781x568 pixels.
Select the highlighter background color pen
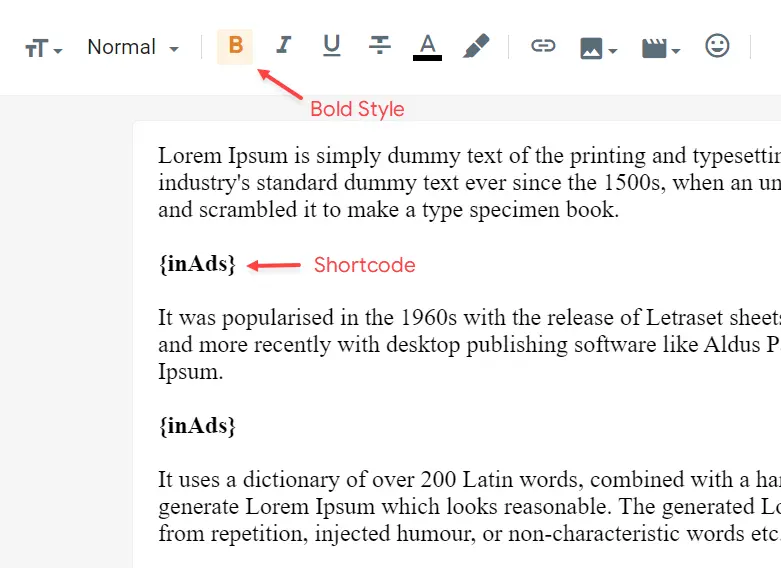(x=476, y=46)
